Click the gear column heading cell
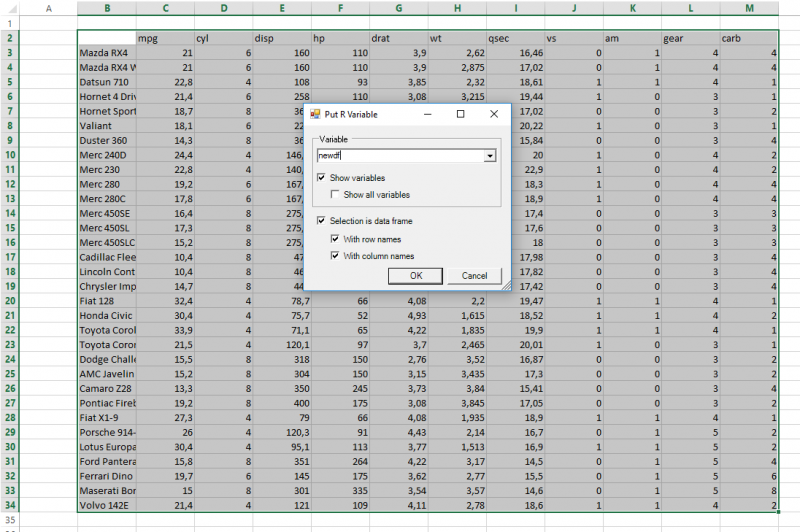The image size is (800, 532). click(x=691, y=38)
